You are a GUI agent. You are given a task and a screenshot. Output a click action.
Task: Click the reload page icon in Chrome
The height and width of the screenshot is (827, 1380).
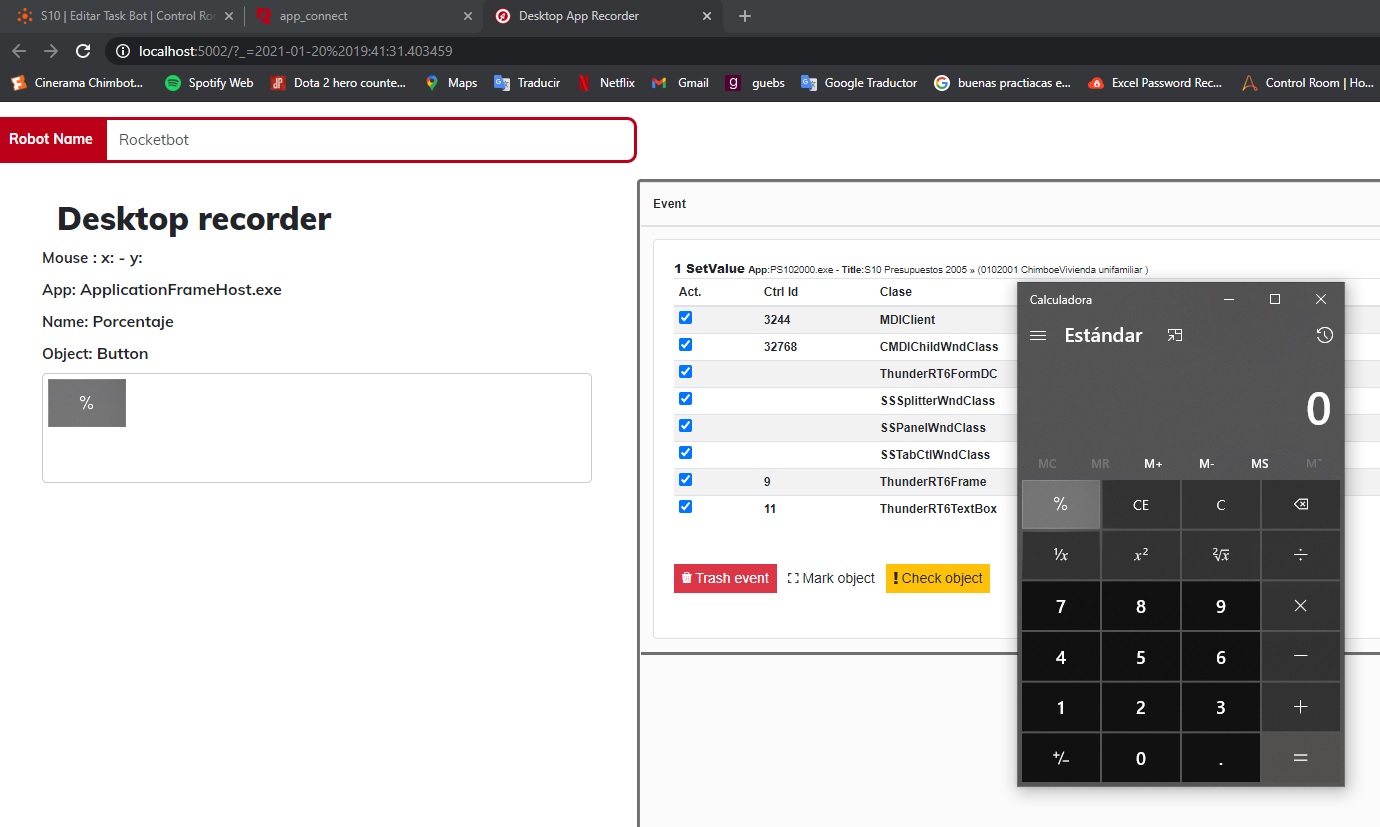(x=84, y=51)
